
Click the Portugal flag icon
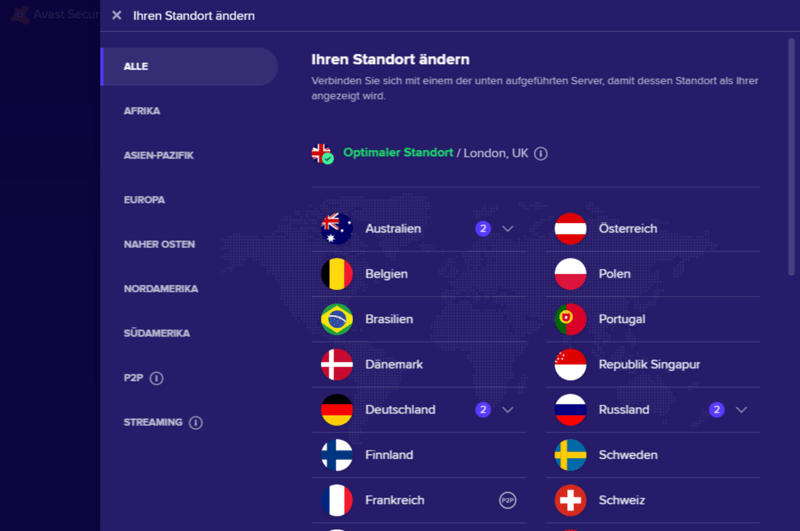point(571,319)
